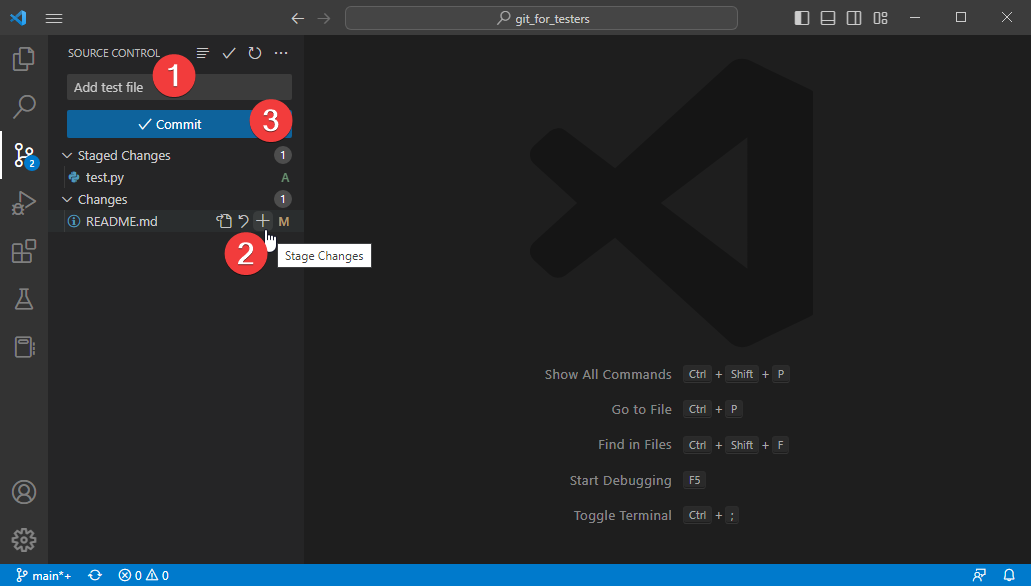Open Run and Debug view
Viewport: 1031px width, 586px height.
coord(24,203)
